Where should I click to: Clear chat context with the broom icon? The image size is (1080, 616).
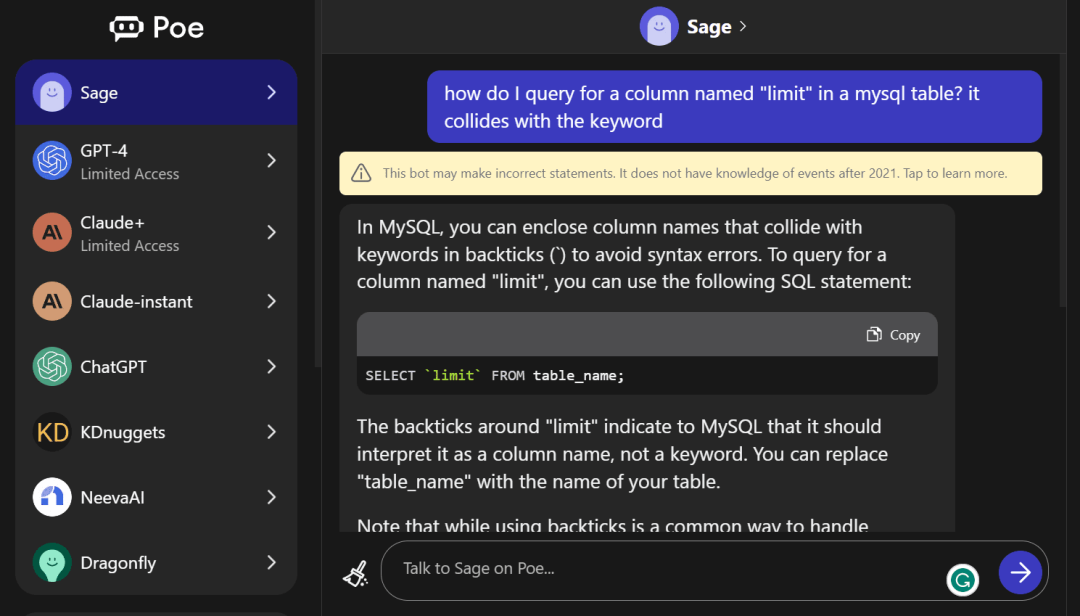355,572
